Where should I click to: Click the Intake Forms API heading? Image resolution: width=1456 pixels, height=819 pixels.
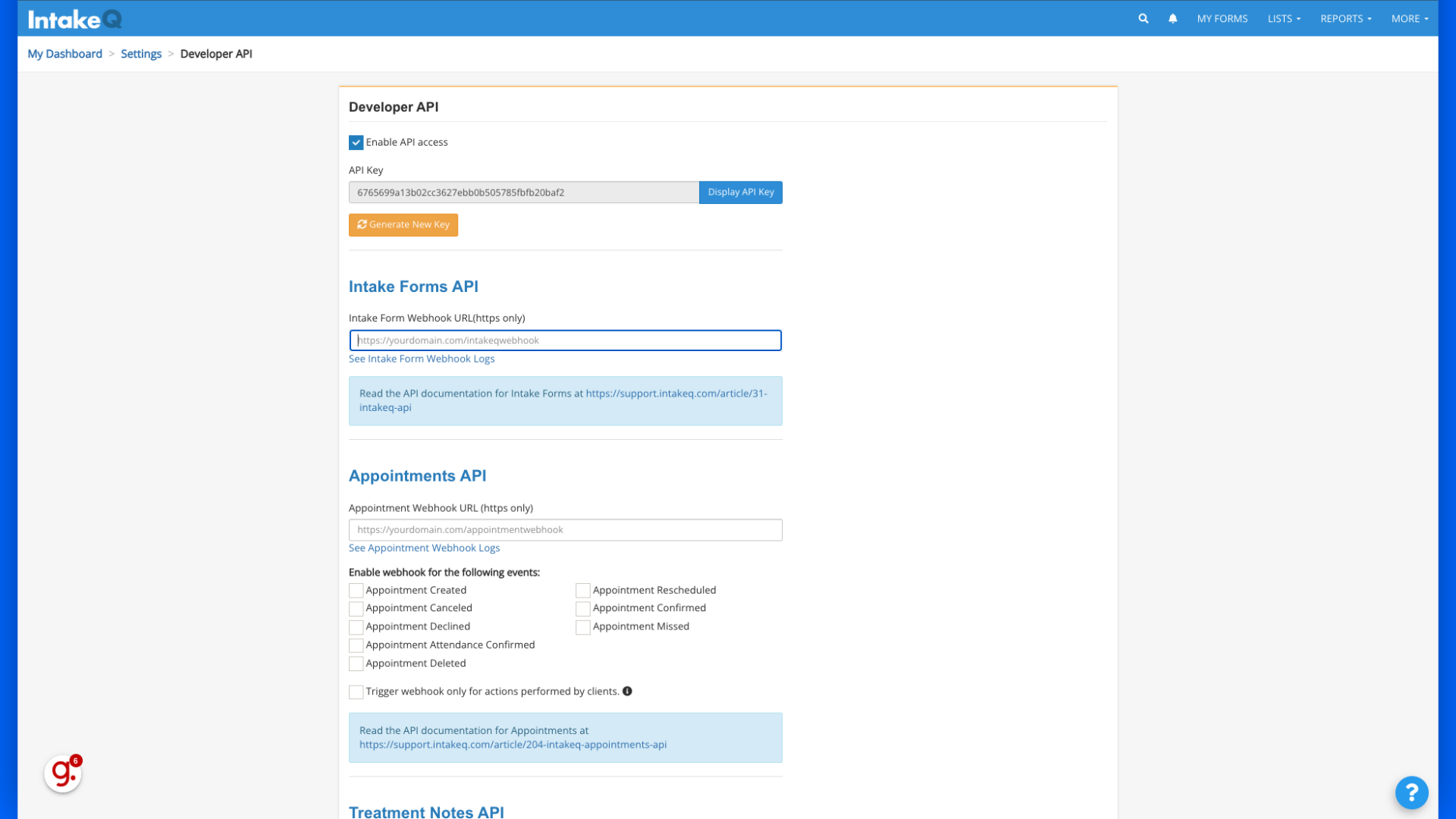[x=413, y=287]
